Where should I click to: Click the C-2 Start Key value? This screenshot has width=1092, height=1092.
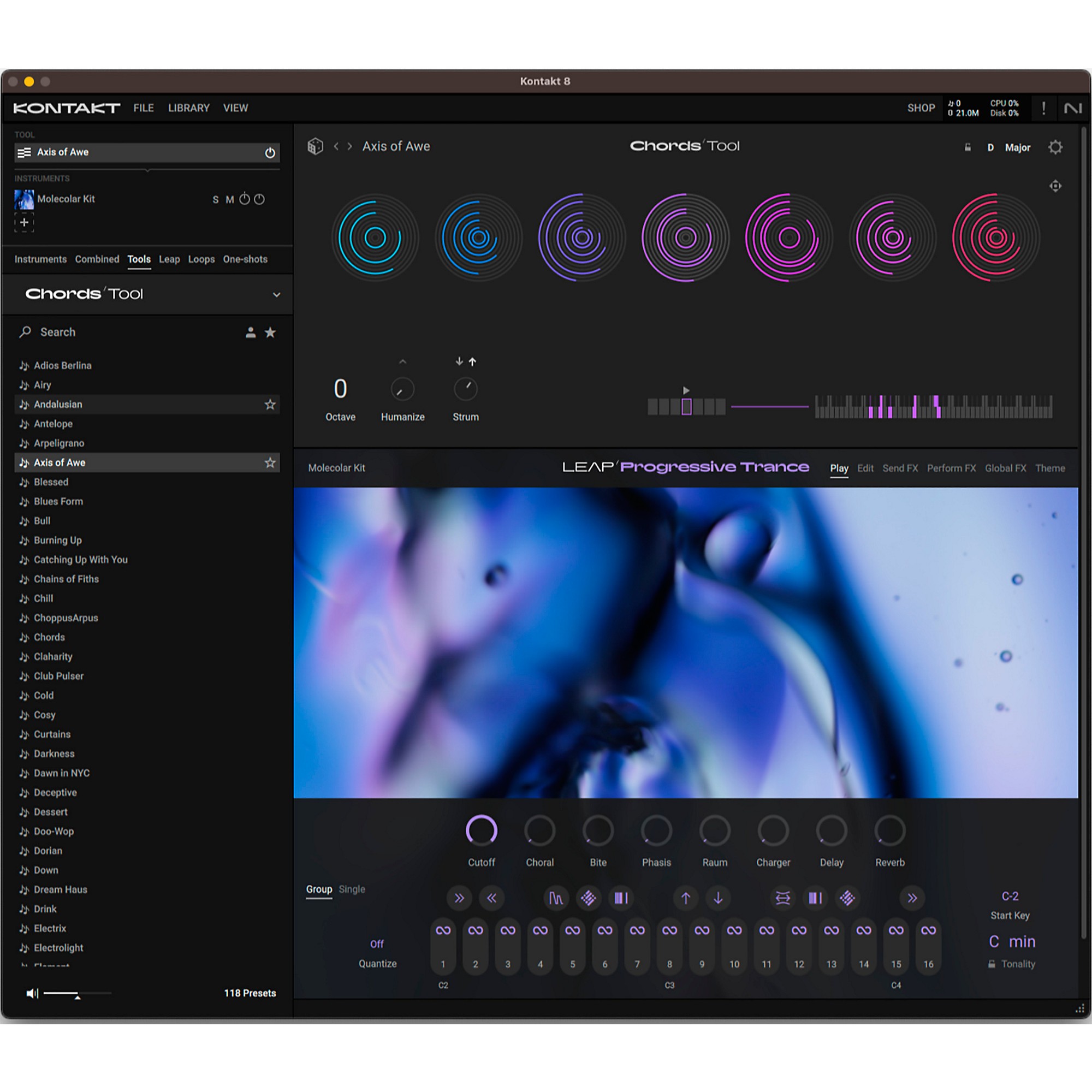click(1010, 896)
